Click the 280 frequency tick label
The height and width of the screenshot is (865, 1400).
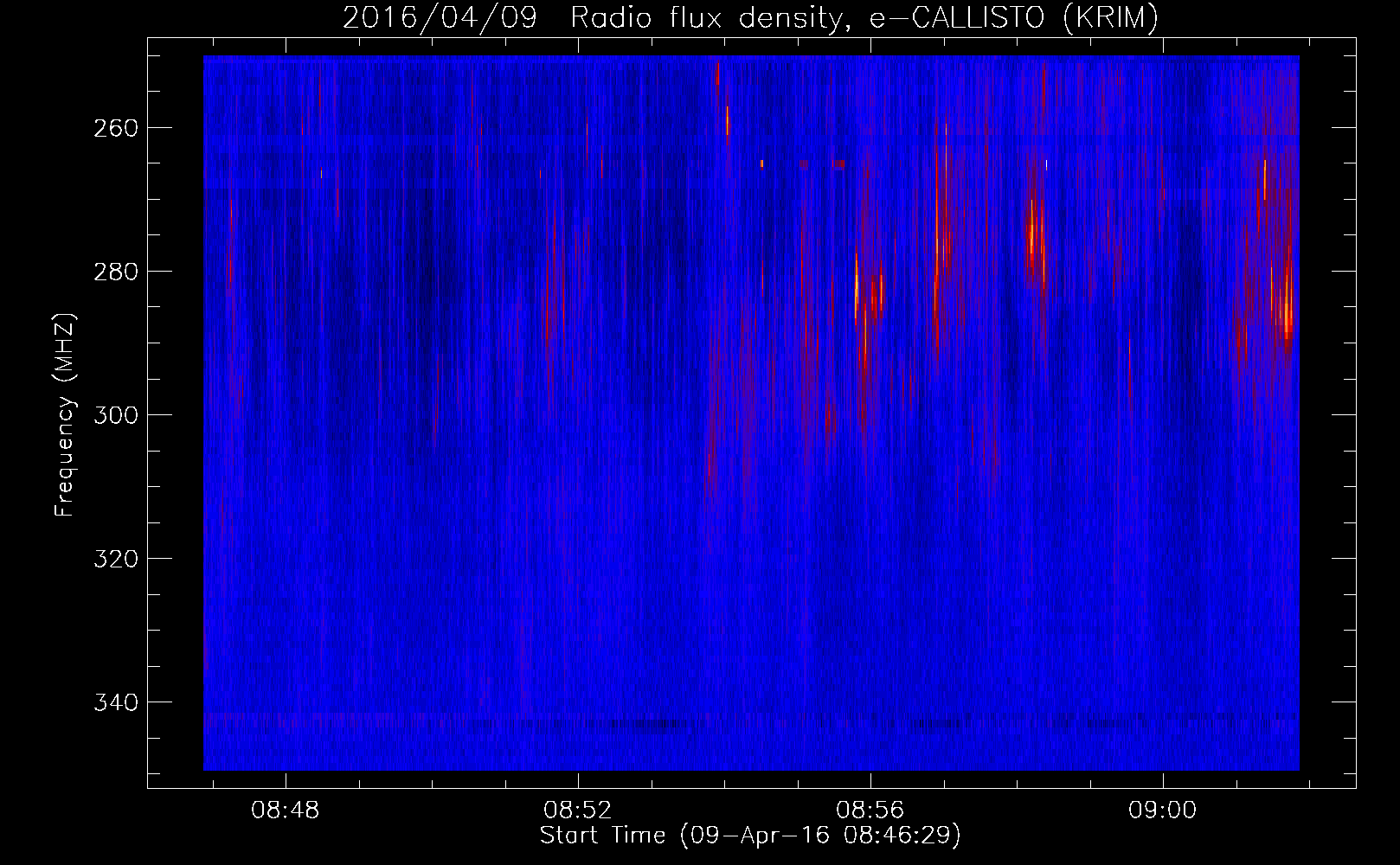tap(115, 272)
